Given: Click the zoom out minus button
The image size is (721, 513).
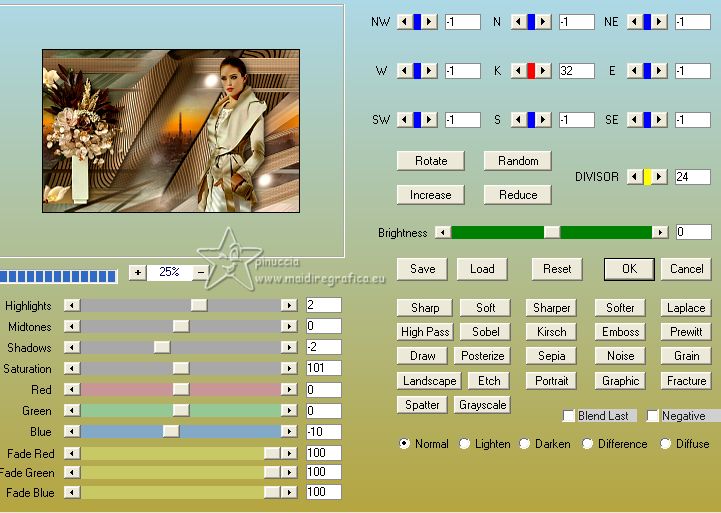Looking at the screenshot, I should [201, 272].
